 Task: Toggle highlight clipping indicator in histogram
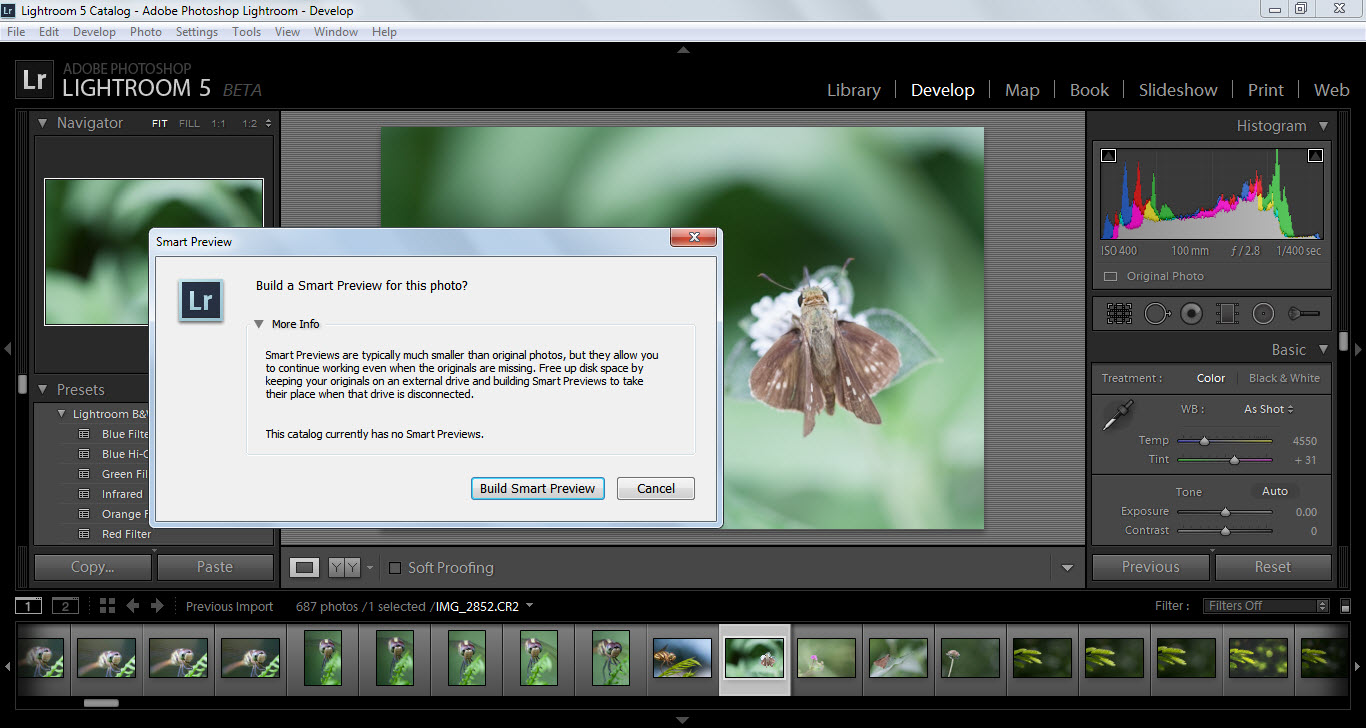(x=1315, y=156)
